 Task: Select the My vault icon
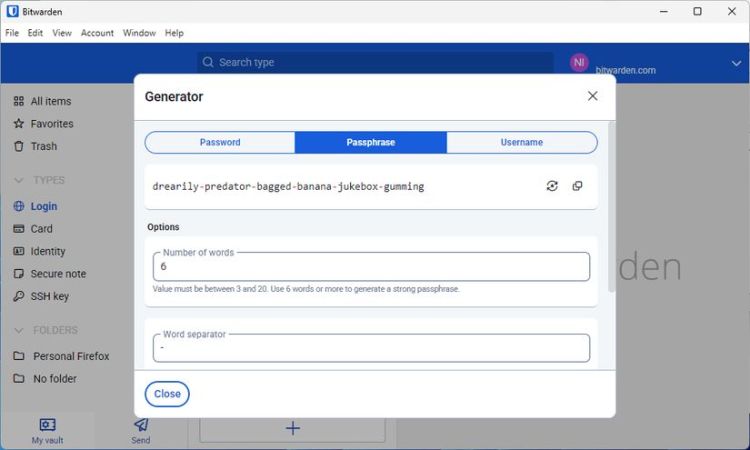click(x=47, y=425)
